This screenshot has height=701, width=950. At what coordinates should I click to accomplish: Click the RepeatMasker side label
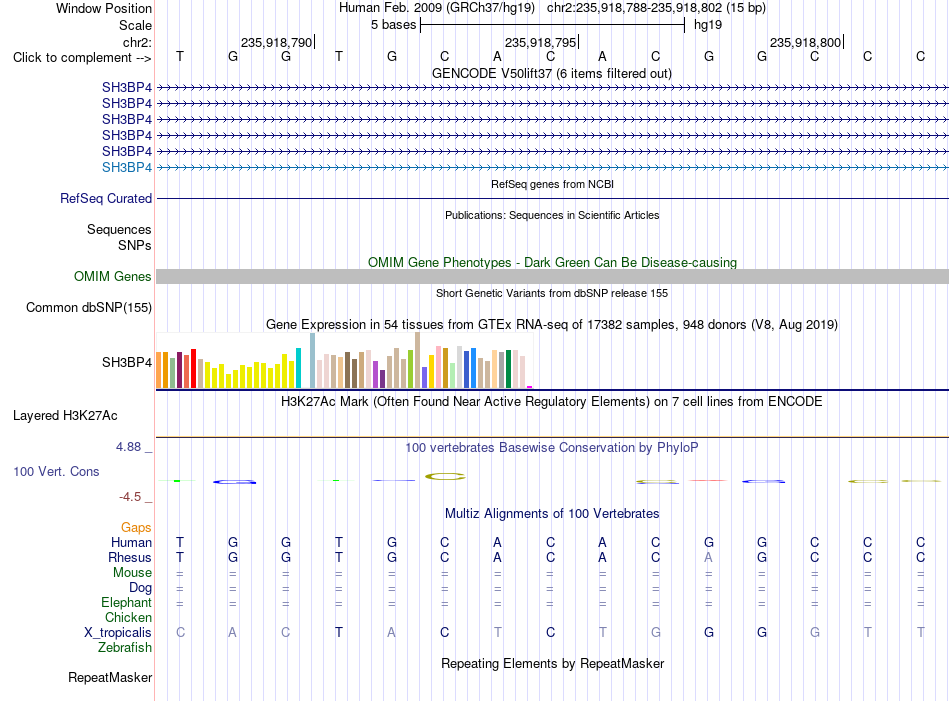(x=110, y=677)
